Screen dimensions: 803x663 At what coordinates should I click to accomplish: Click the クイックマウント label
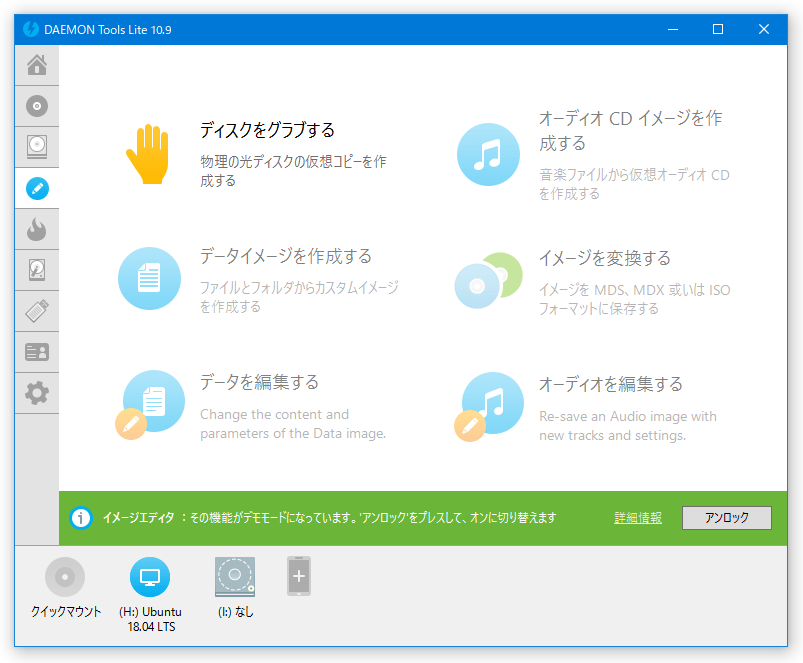coord(66,612)
